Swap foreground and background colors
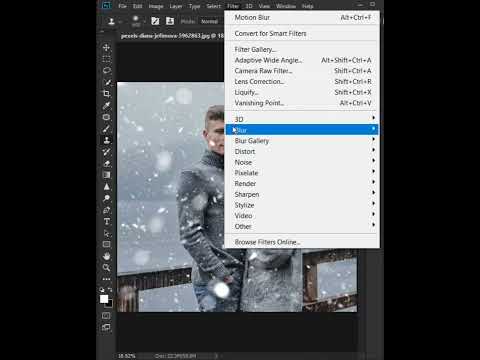Screen dimensions: 480x360 point(110,290)
